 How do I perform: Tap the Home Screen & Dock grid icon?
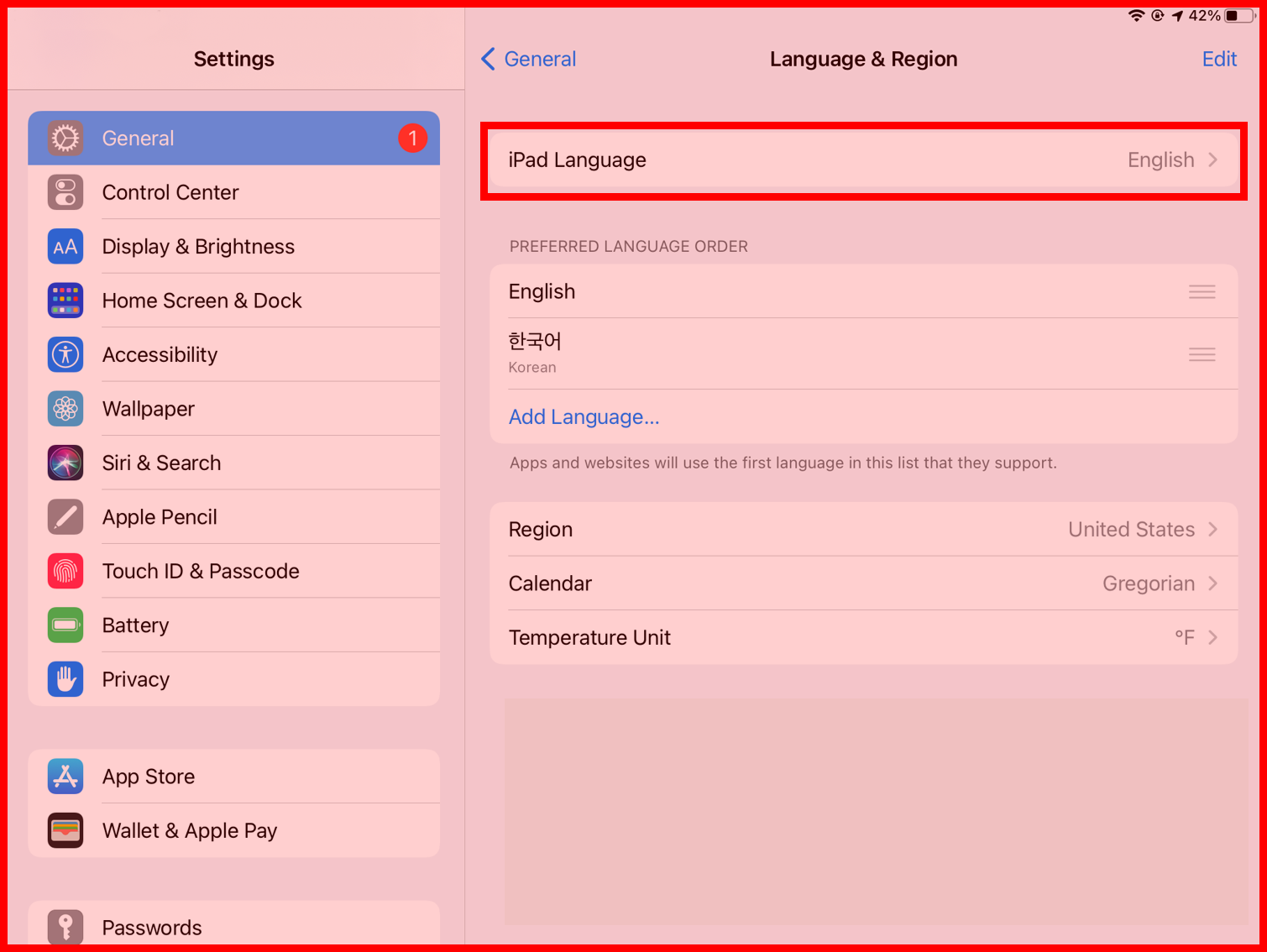point(65,301)
